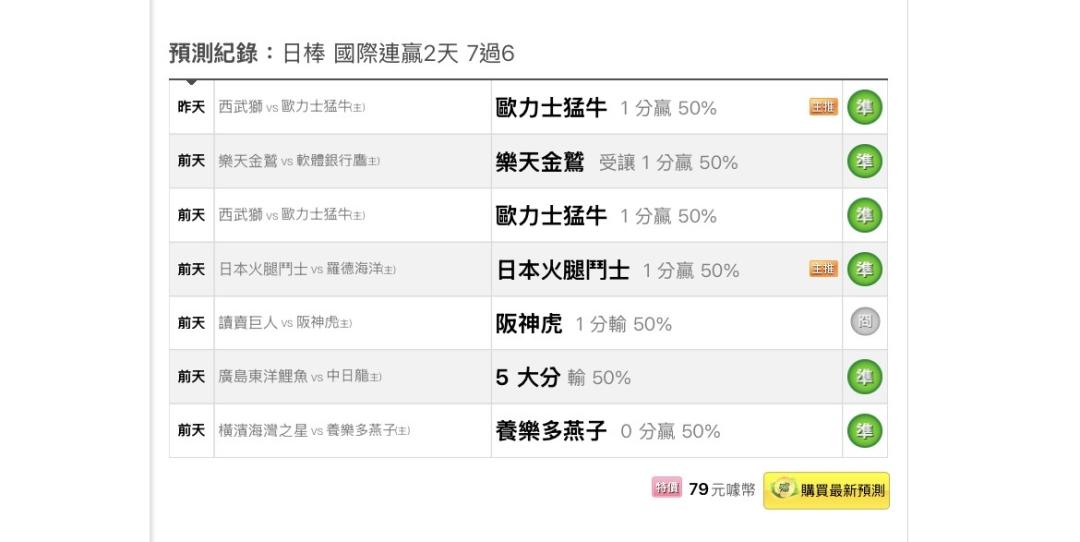Click the 準 badge on 5 大分 row
Viewport: 1080px width, 542px height.
point(864,377)
